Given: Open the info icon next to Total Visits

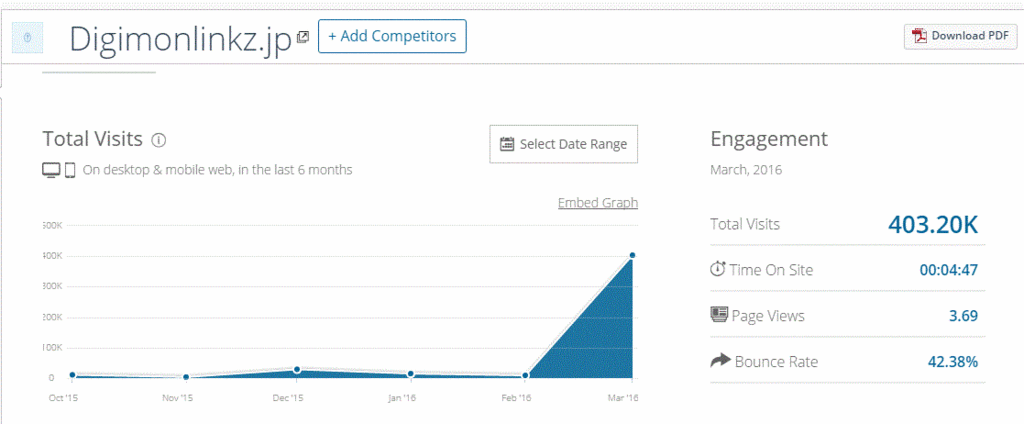Looking at the screenshot, I should click(159, 140).
